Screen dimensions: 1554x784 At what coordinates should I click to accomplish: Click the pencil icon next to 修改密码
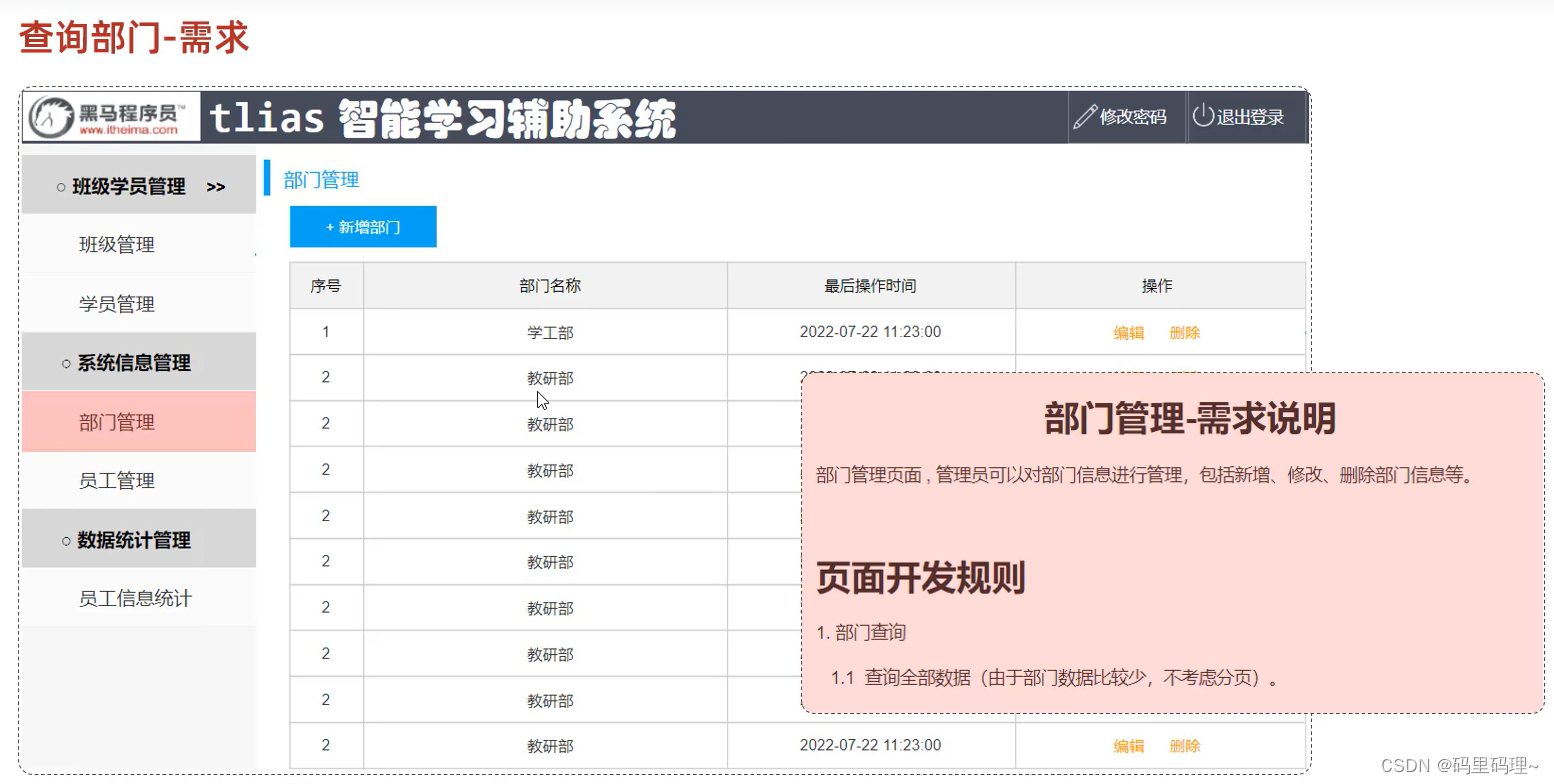1084,117
